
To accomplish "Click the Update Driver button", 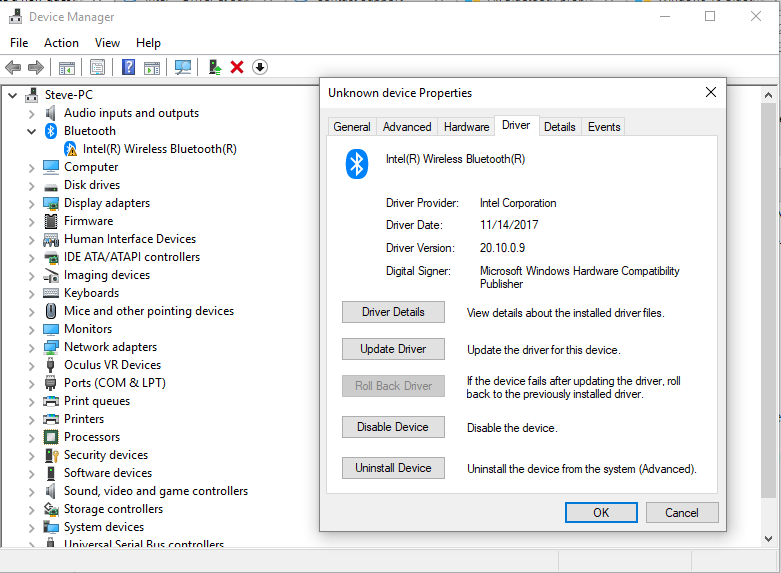I will coord(393,349).
